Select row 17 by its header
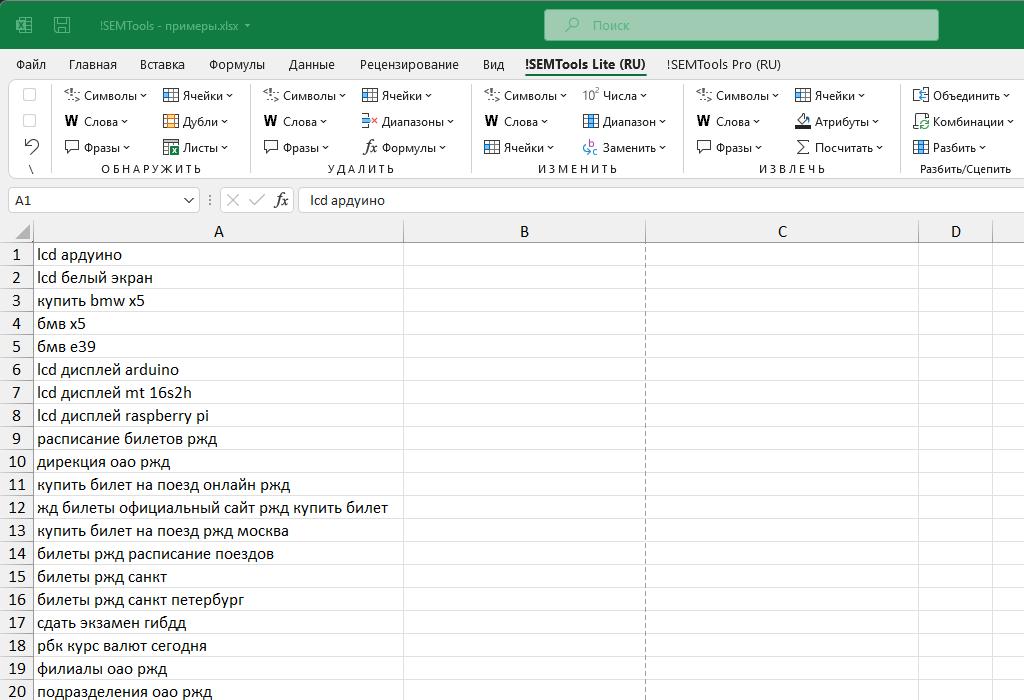This screenshot has width=1024, height=700. tap(17, 623)
